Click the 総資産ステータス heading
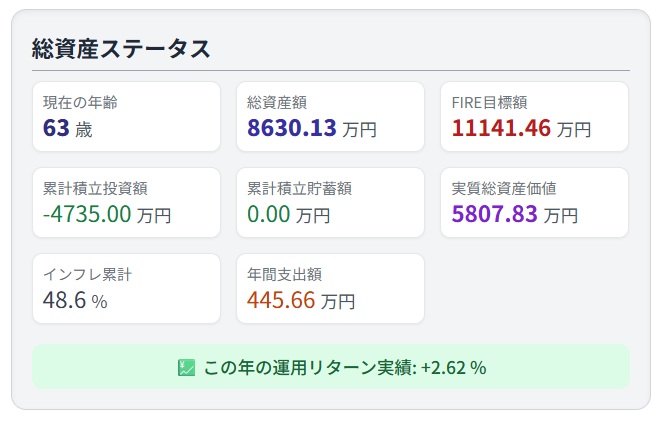 tap(121, 48)
